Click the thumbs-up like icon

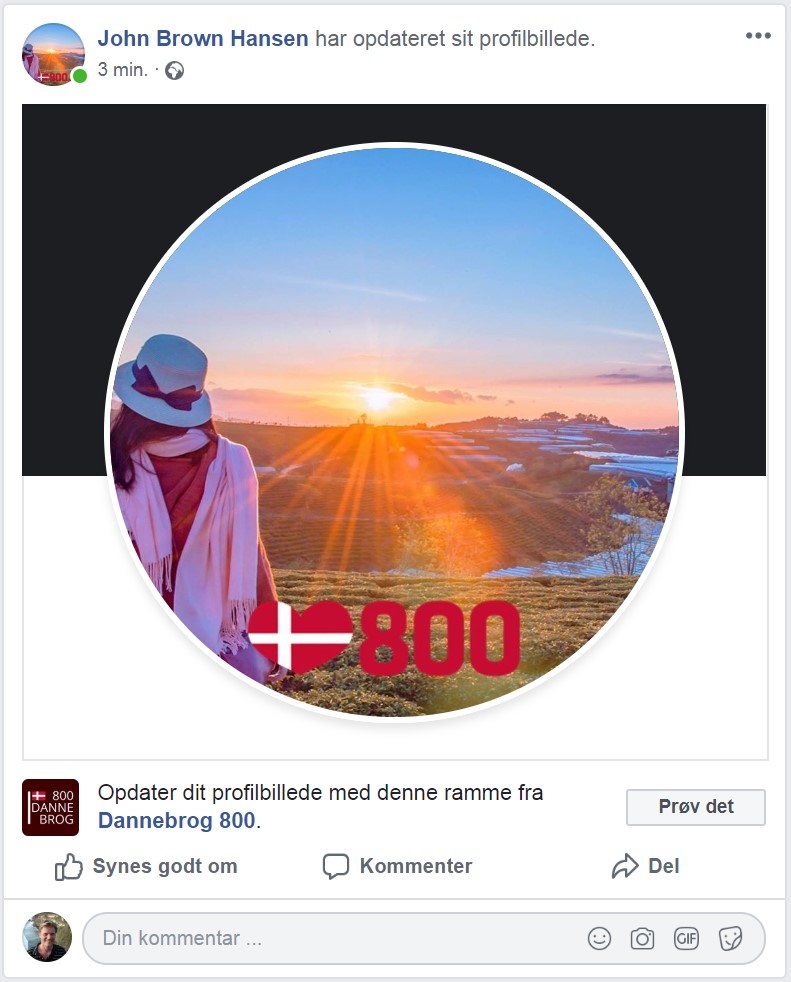(68, 866)
